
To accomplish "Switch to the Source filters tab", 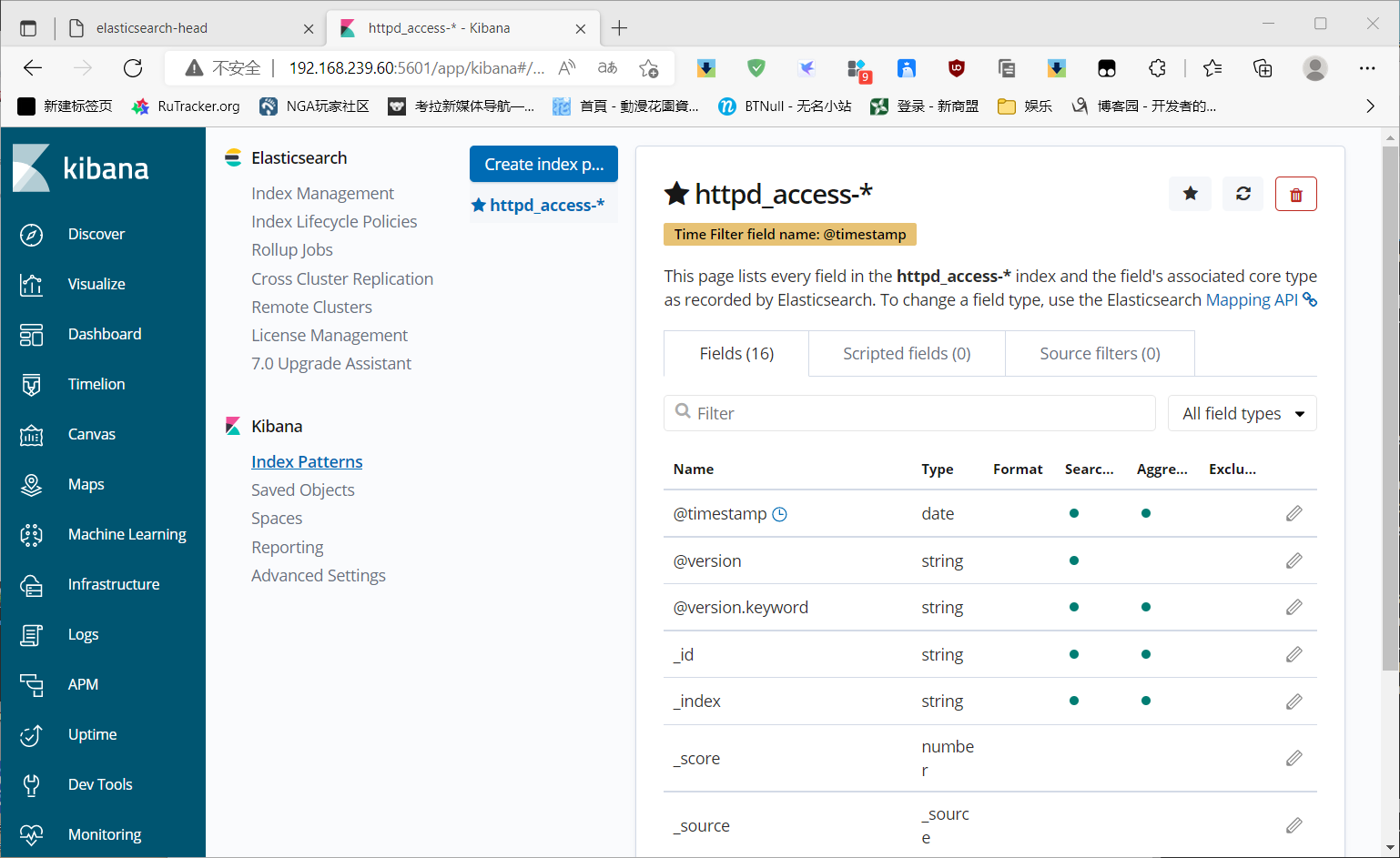I will [1099, 354].
